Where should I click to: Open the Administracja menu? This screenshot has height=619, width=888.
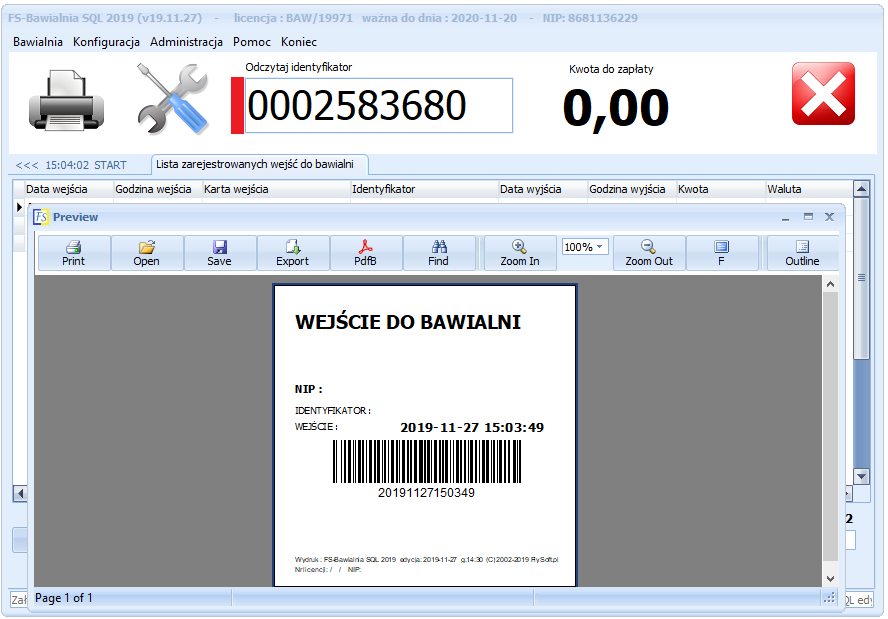[186, 42]
